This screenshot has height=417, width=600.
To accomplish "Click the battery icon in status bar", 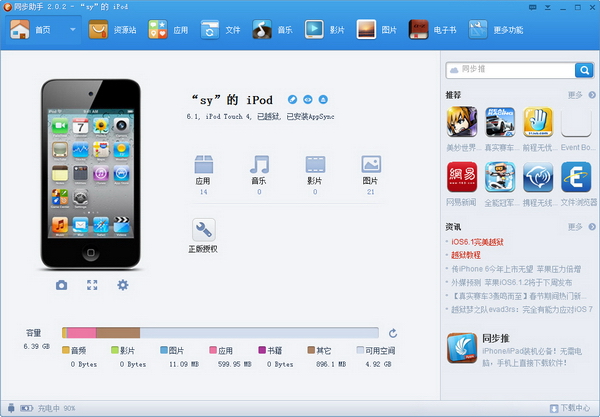I will click(26, 409).
